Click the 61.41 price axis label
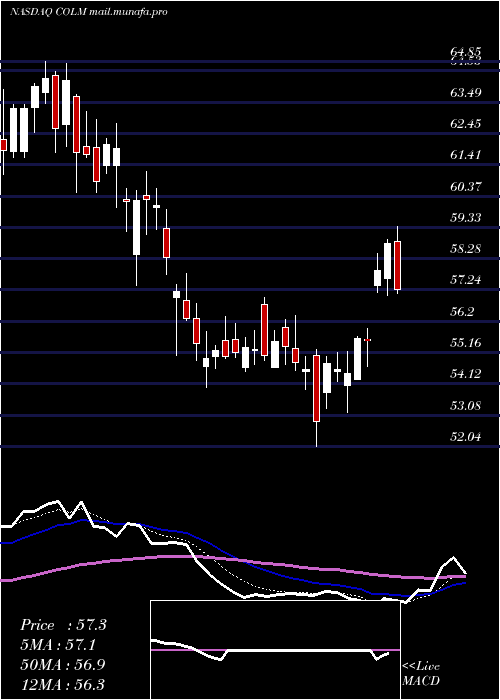The image size is (500, 700). point(466,155)
